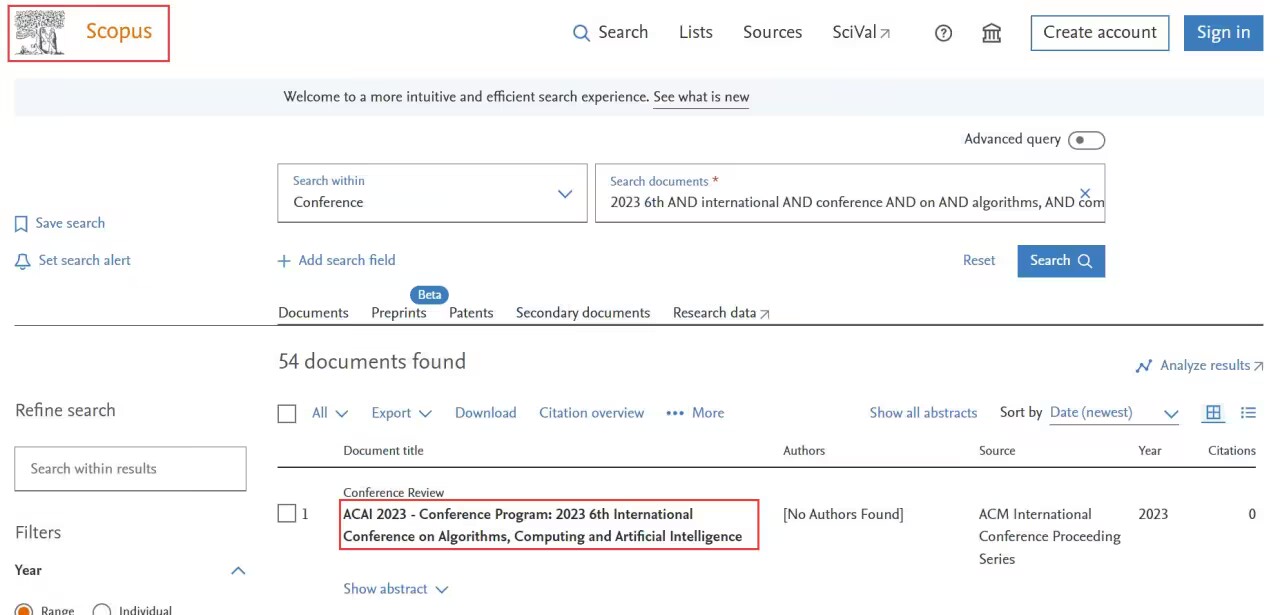Click the blue Search button
The image size is (1280, 615).
(x=1061, y=260)
